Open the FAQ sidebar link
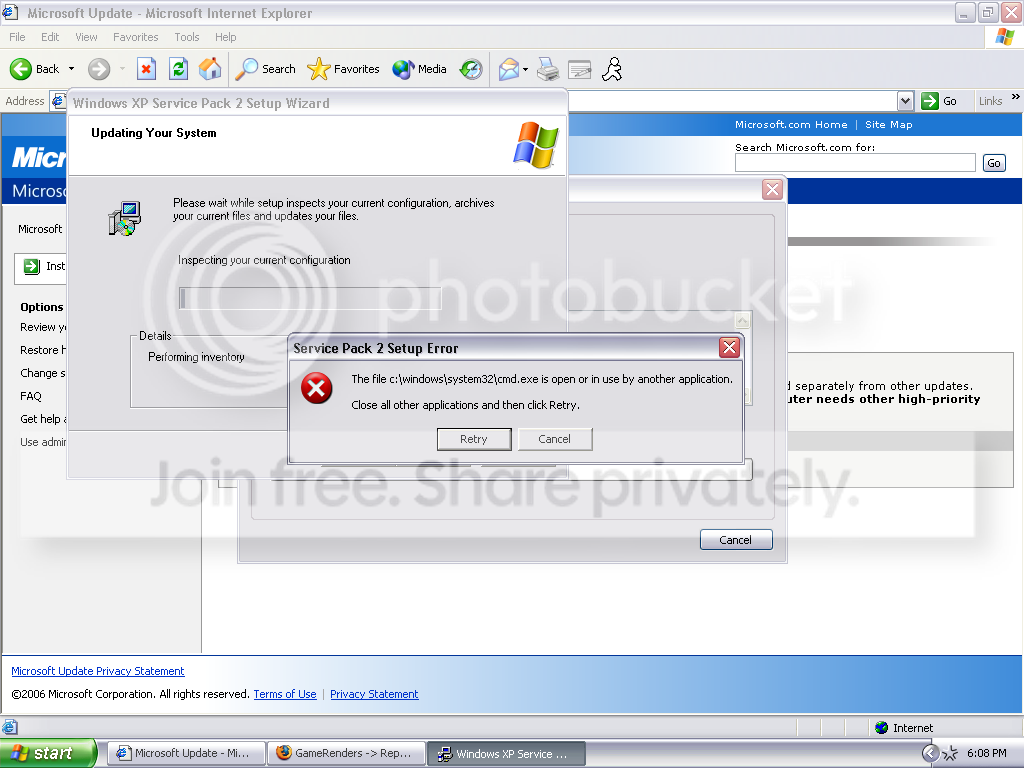This screenshot has height=768, width=1024. pyautogui.click(x=31, y=396)
